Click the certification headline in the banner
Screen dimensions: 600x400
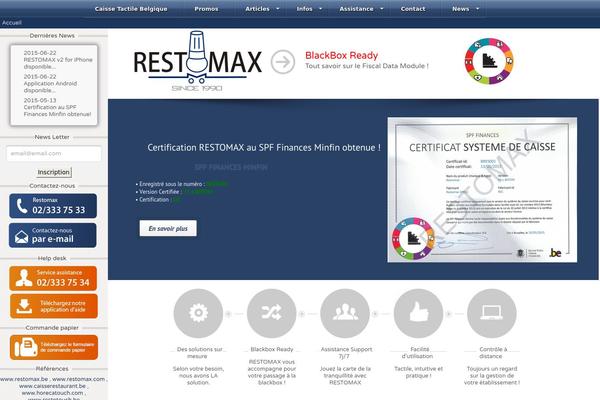coord(264,147)
